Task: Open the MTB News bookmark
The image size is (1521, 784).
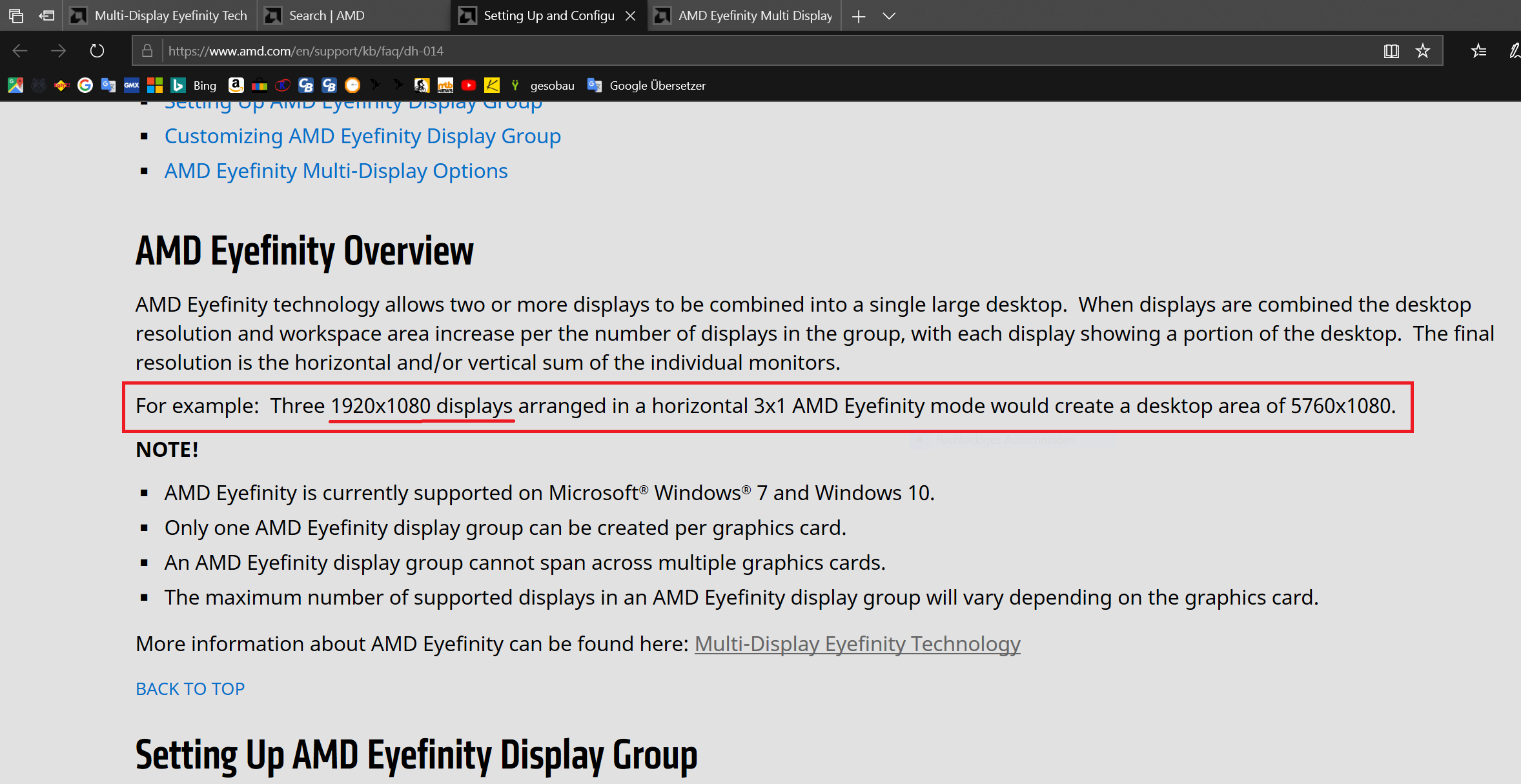Action: tap(445, 85)
